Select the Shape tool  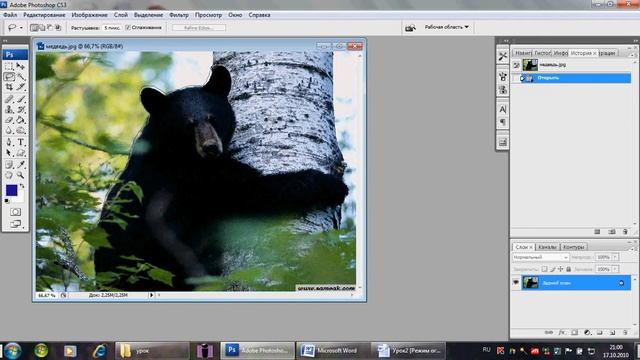tap(20, 153)
